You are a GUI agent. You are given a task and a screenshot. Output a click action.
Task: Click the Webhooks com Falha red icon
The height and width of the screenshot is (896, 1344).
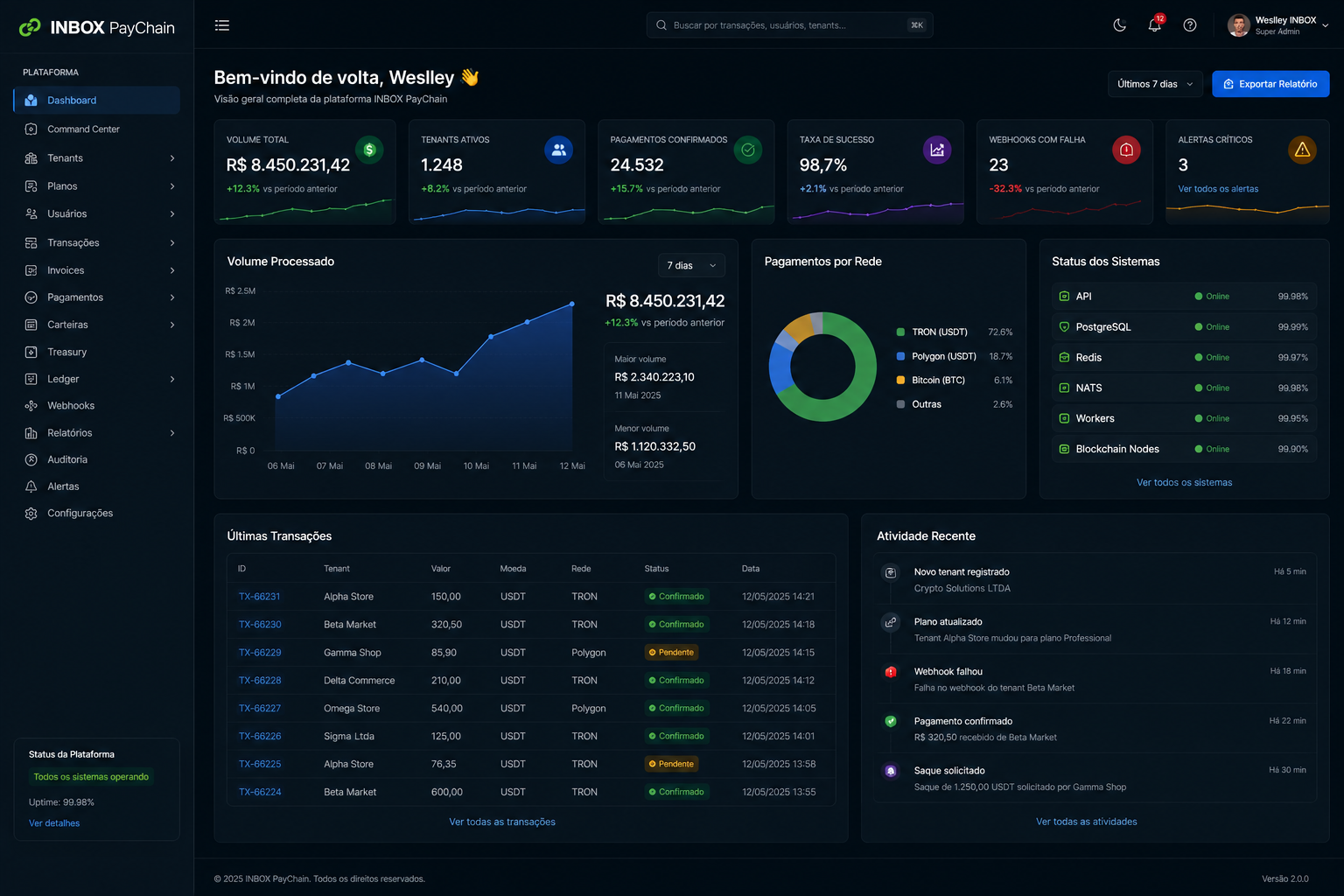click(x=1126, y=150)
